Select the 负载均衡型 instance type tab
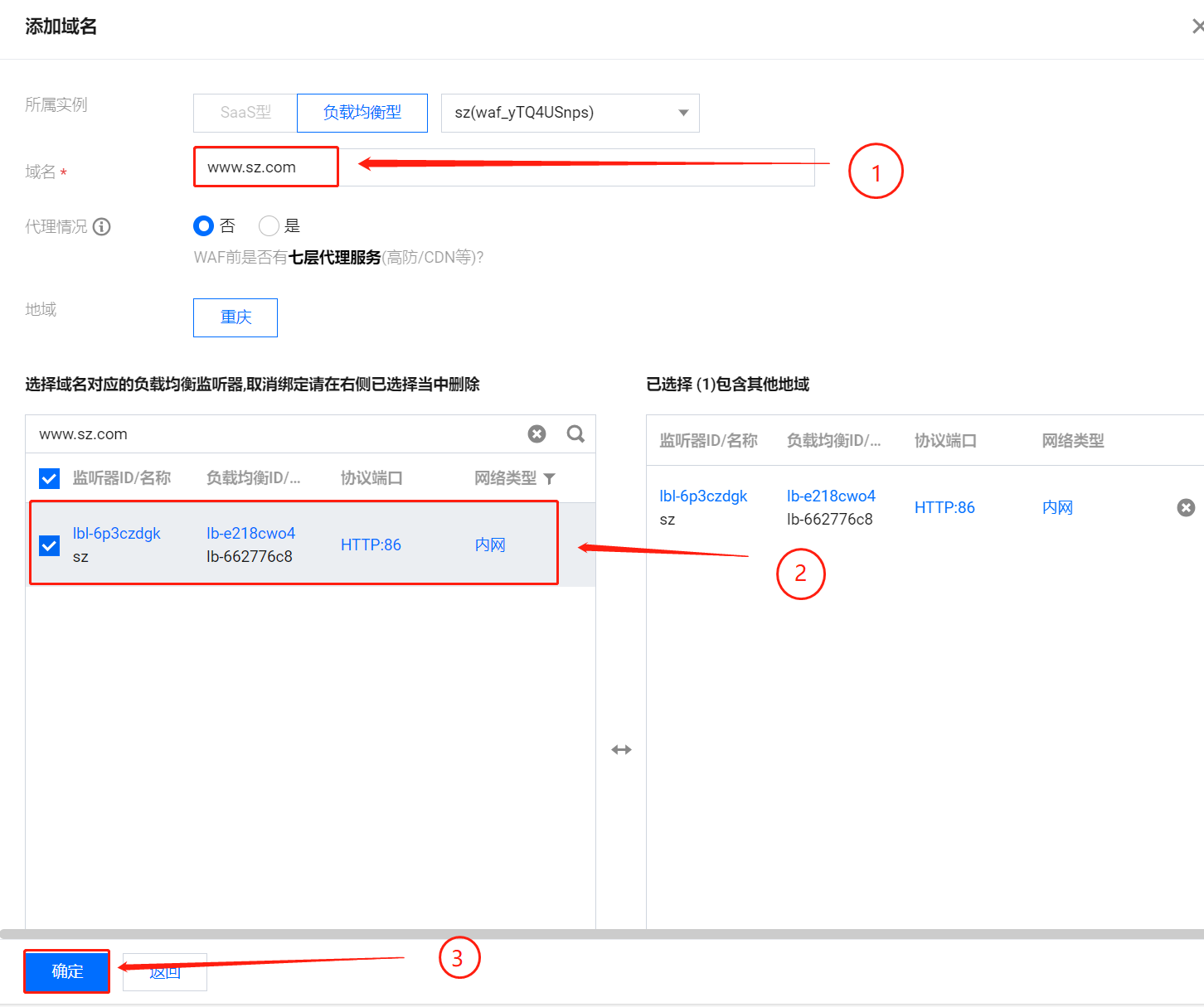Image resolution: width=1204 pixels, height=1007 pixels. 362,113
